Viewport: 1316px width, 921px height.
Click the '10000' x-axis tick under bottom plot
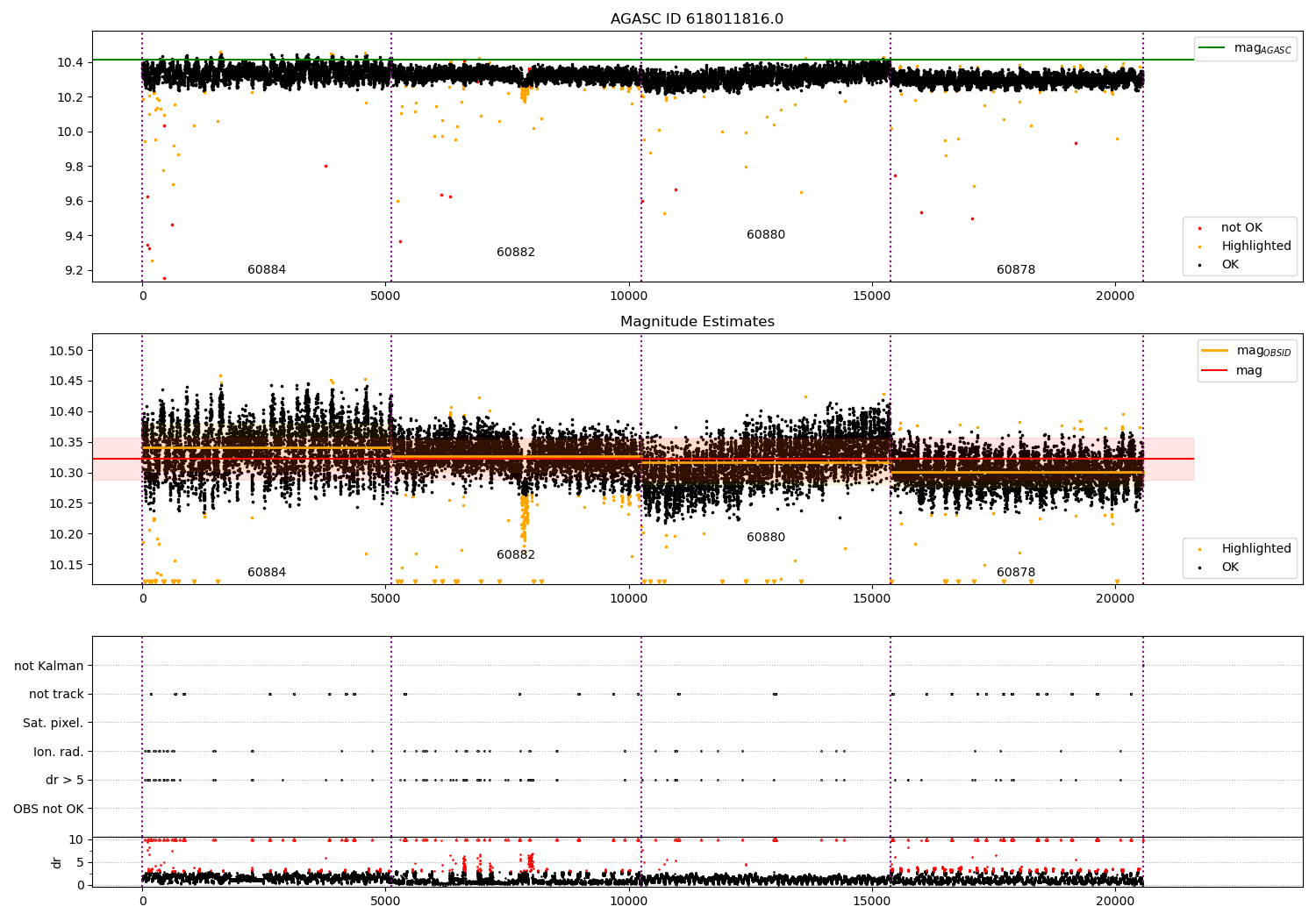629,903
